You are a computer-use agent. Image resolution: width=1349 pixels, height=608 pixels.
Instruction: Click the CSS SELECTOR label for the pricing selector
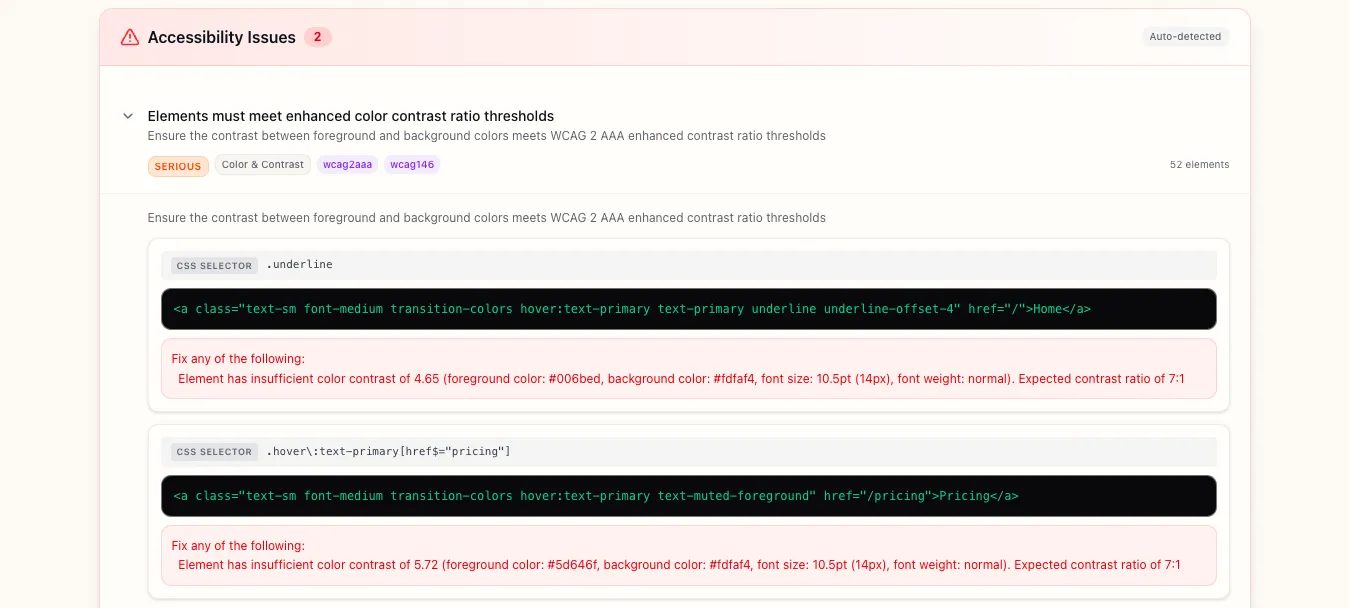click(214, 452)
